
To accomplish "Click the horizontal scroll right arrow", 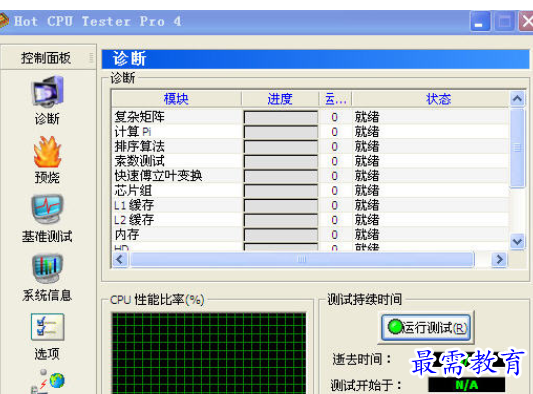I will coord(499,260).
